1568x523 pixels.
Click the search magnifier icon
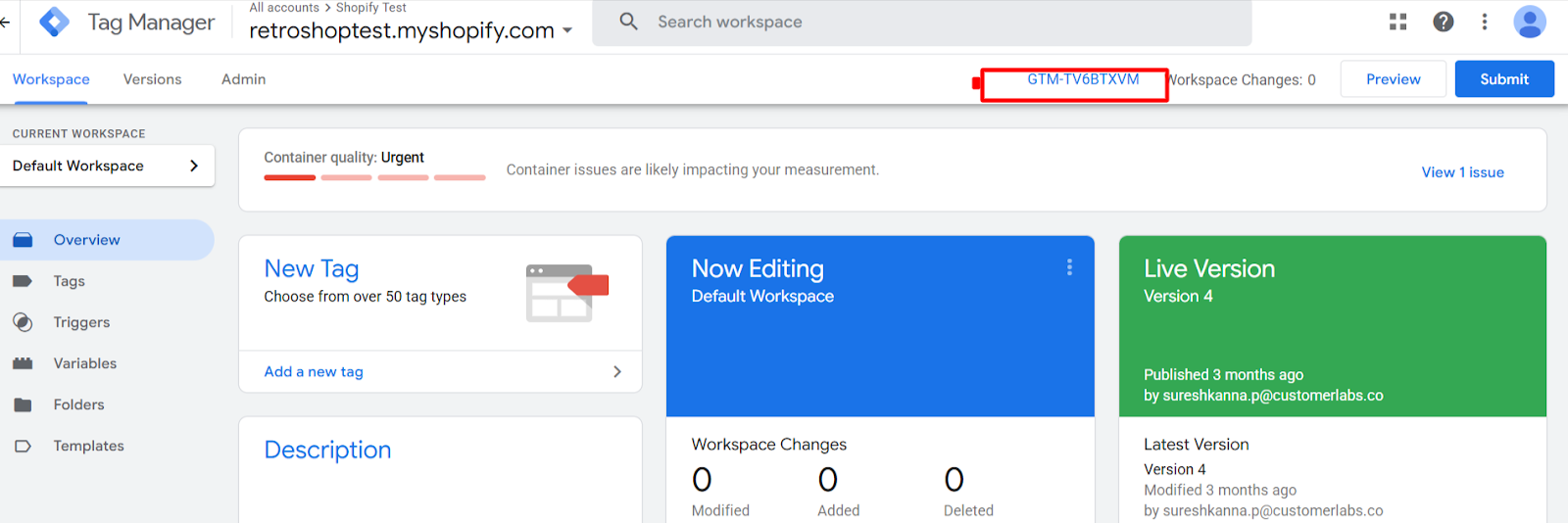629,22
